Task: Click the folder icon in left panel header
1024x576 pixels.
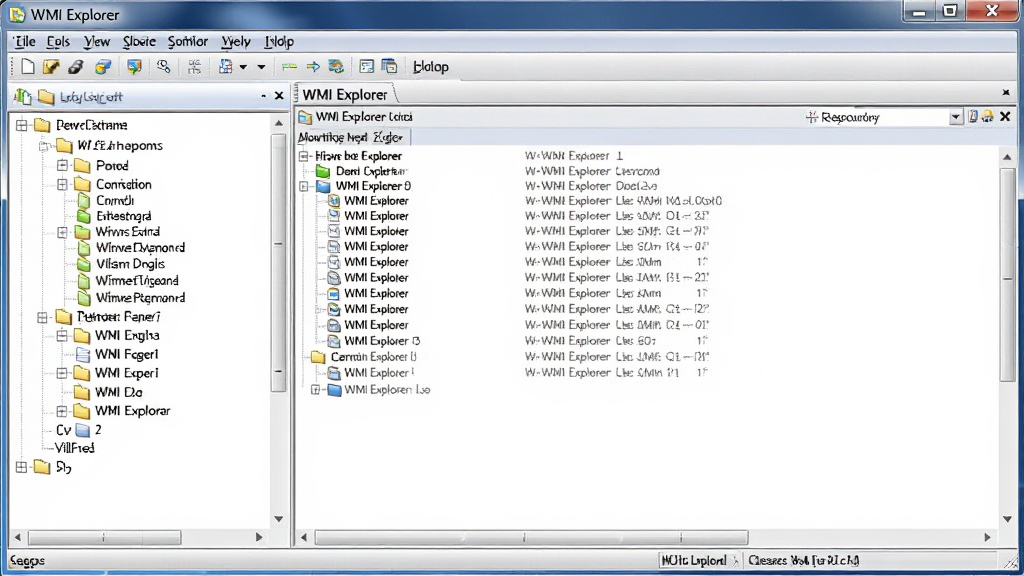Action: point(46,97)
